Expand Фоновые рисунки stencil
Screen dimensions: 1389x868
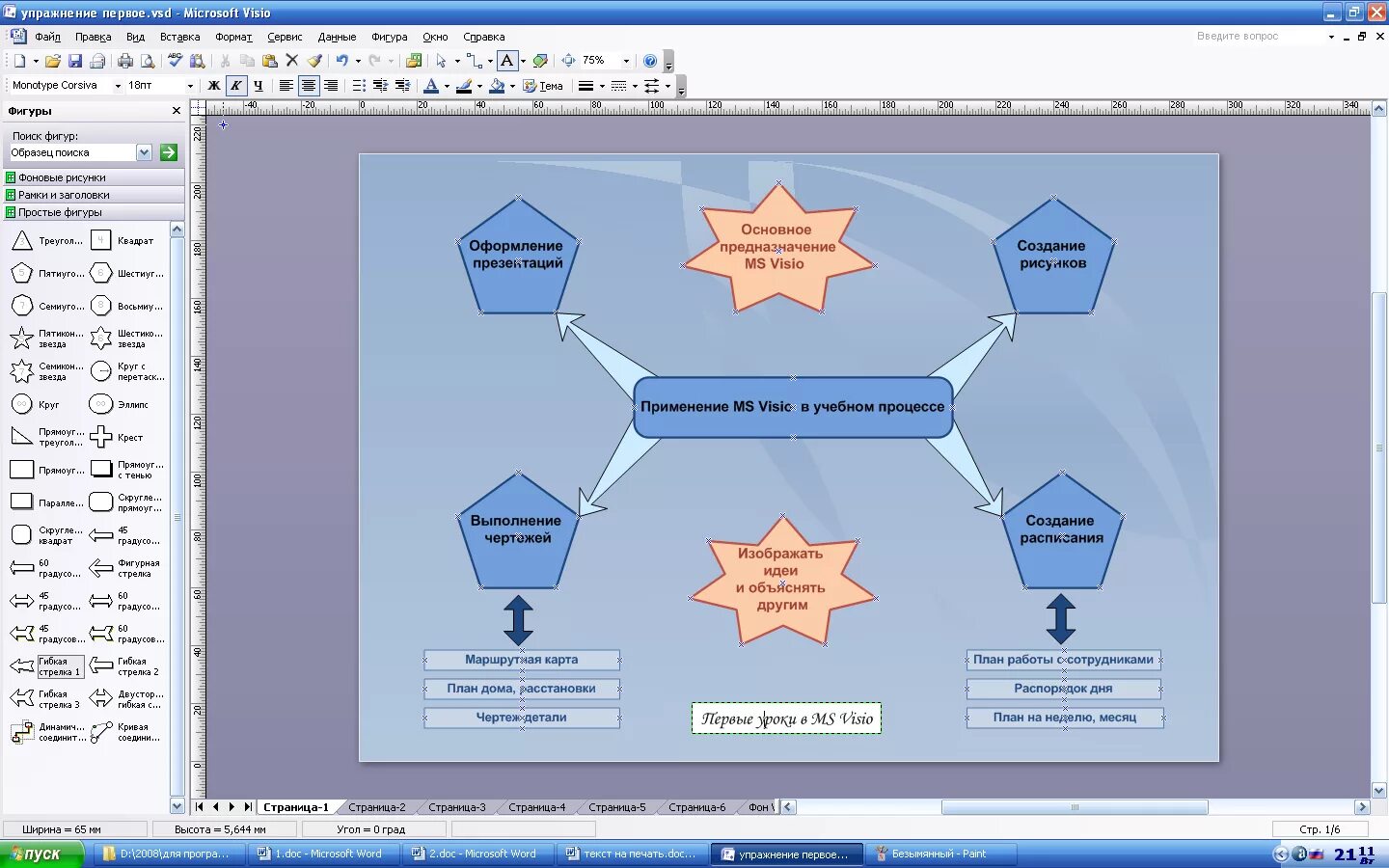[93, 177]
